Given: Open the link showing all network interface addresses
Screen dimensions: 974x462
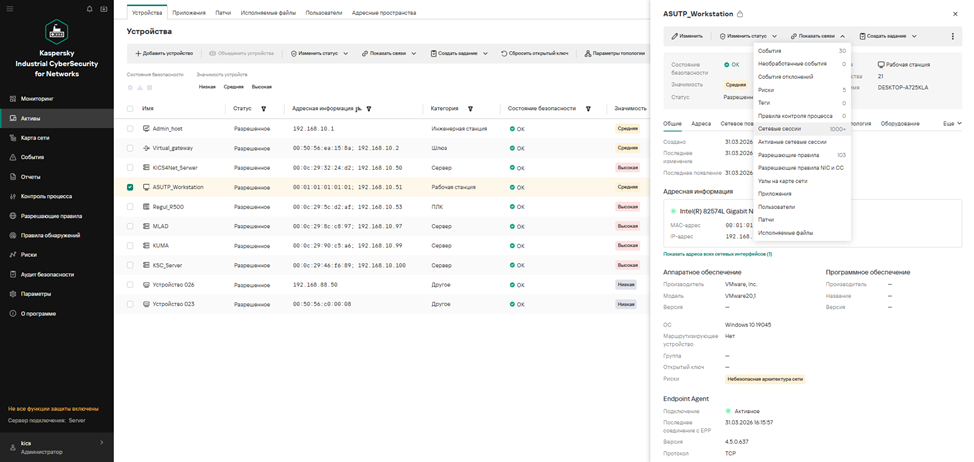Looking at the screenshot, I should [717, 254].
